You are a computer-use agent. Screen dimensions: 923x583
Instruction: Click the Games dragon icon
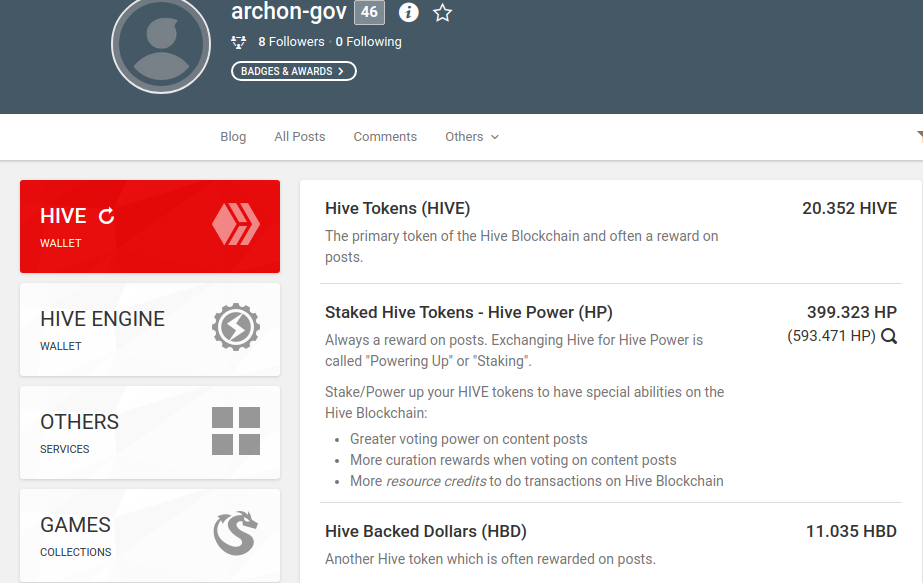[x=235, y=533]
